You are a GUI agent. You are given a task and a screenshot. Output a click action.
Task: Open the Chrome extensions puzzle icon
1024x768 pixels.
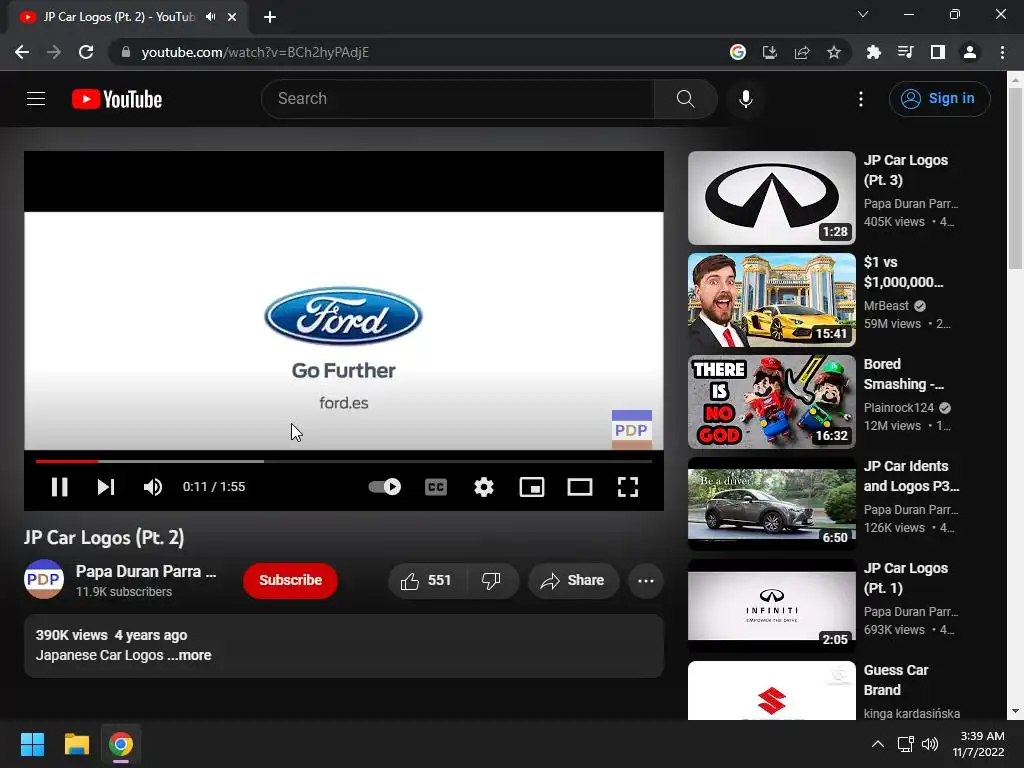(873, 52)
